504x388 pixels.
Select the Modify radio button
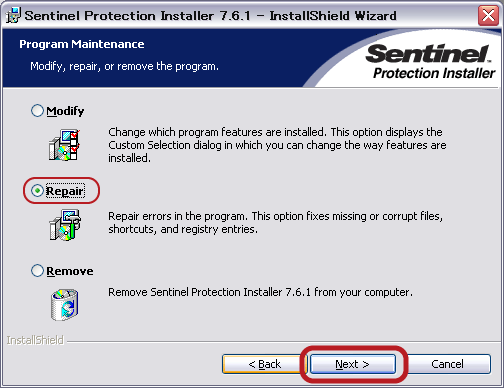tap(37, 111)
